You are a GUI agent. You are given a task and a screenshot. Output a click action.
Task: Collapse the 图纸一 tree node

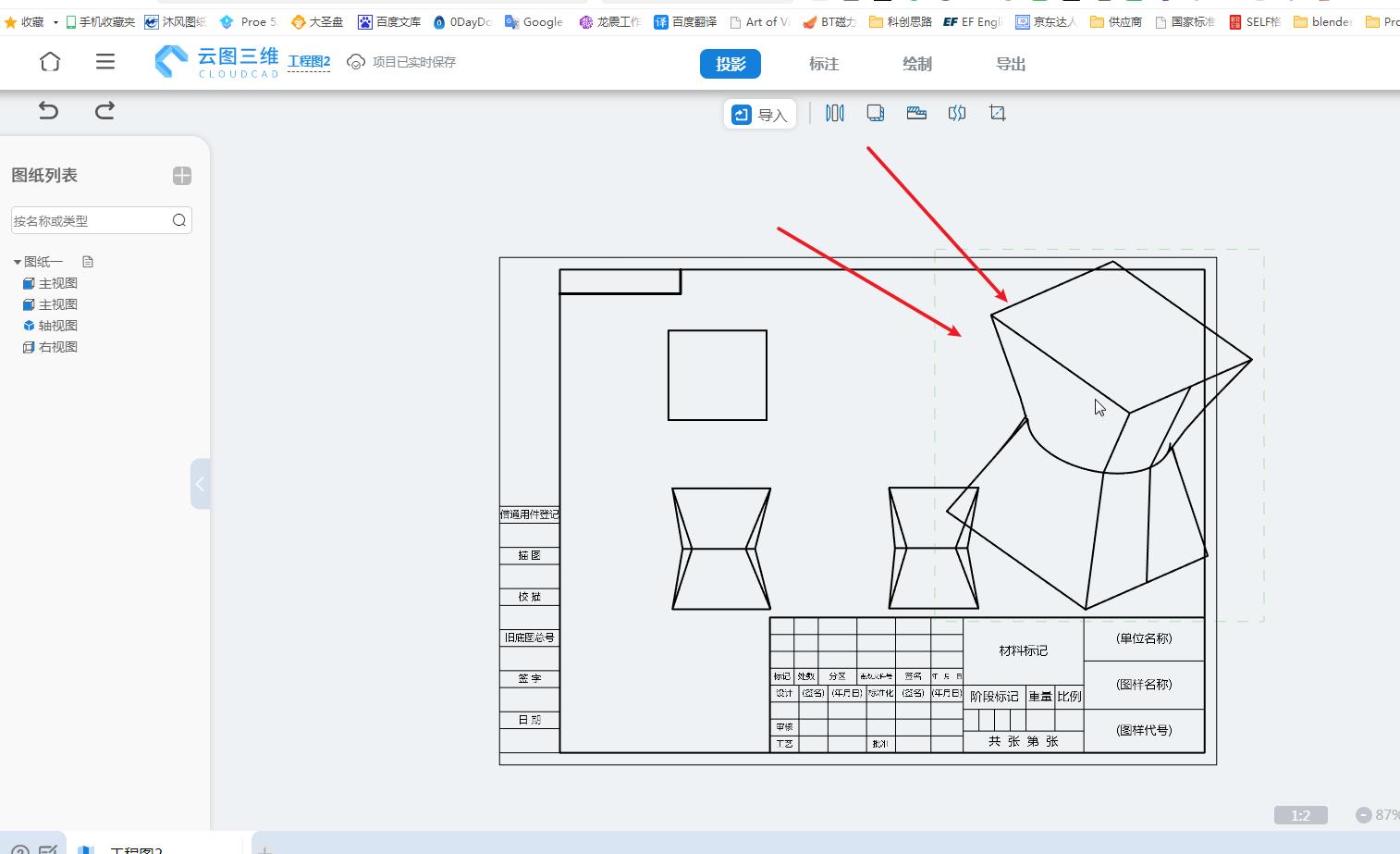[18, 262]
